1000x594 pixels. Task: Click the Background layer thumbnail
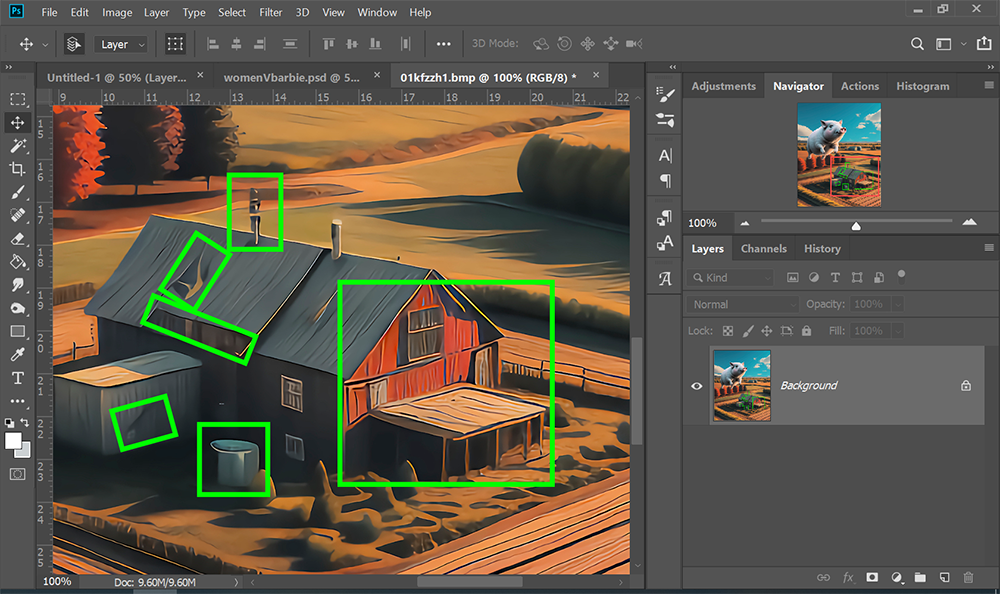click(x=741, y=385)
